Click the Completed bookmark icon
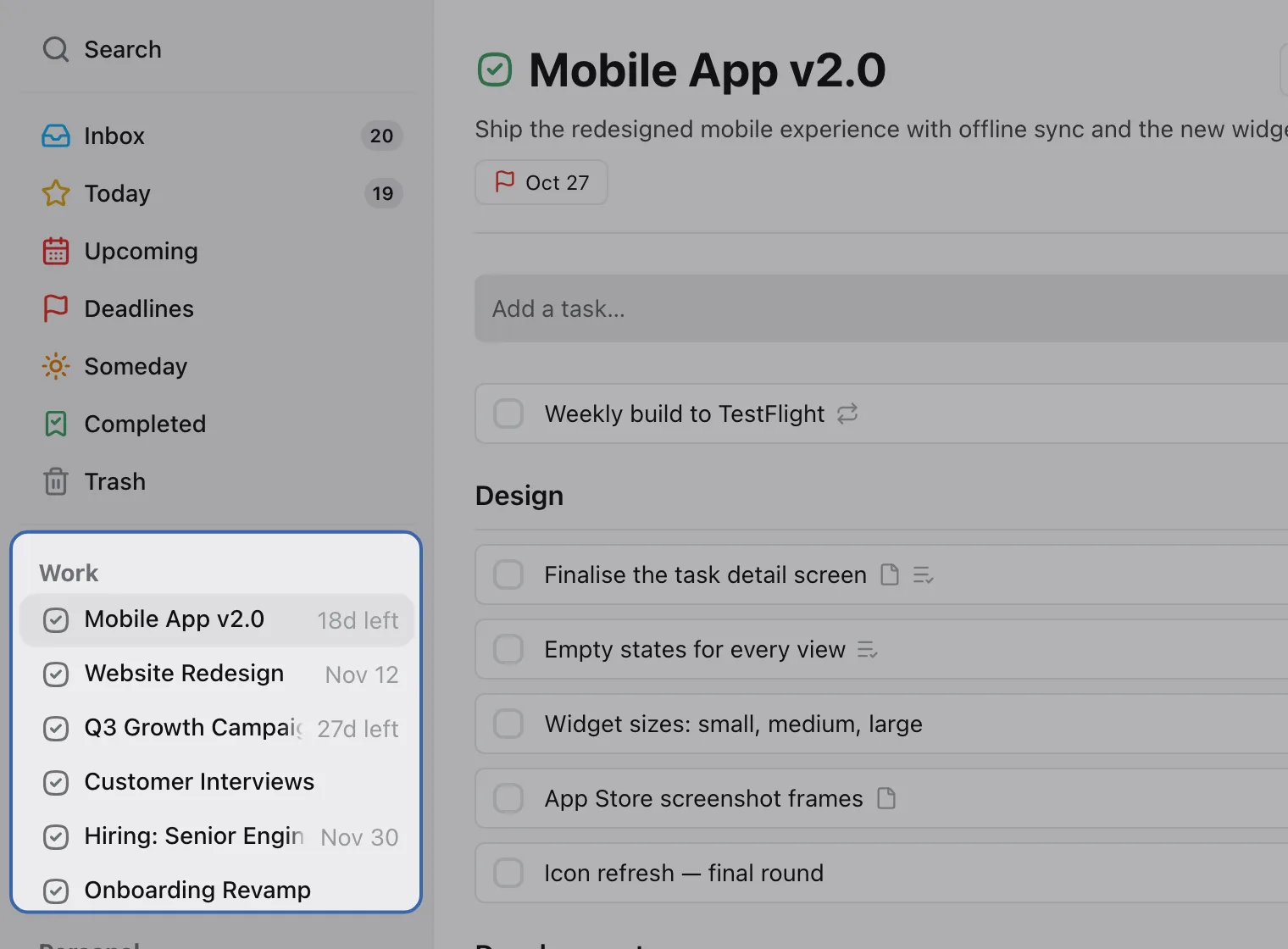This screenshot has width=1288, height=949. coord(56,424)
